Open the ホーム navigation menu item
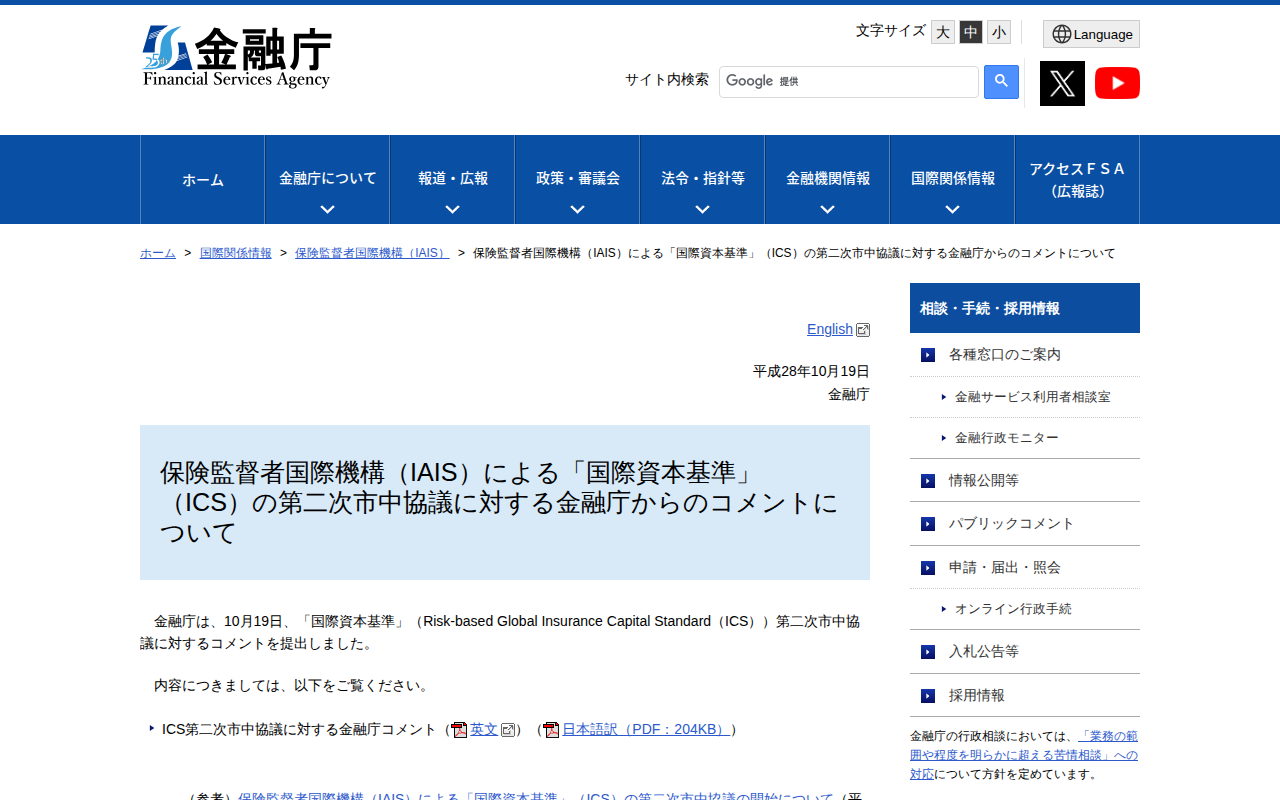Viewport: 1280px width, 800px height. (202, 179)
